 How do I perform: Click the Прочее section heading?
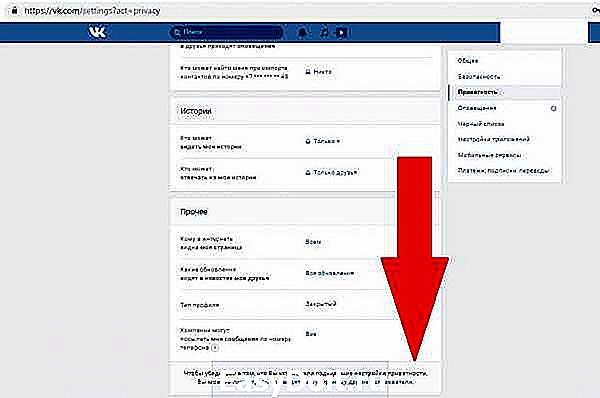coord(194,212)
